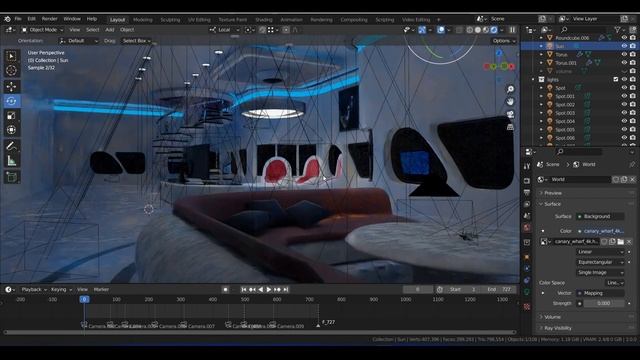Viewport: 640px width, 360px height.
Task: Open the Select Box drag dropdown
Action: click(x=137, y=41)
